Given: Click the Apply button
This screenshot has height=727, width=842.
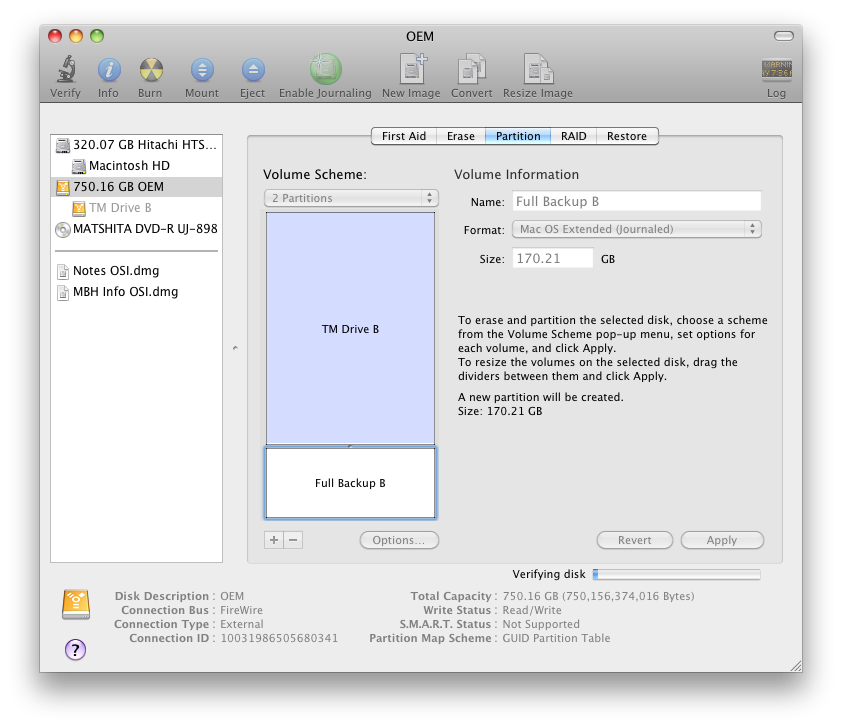Looking at the screenshot, I should point(722,540).
